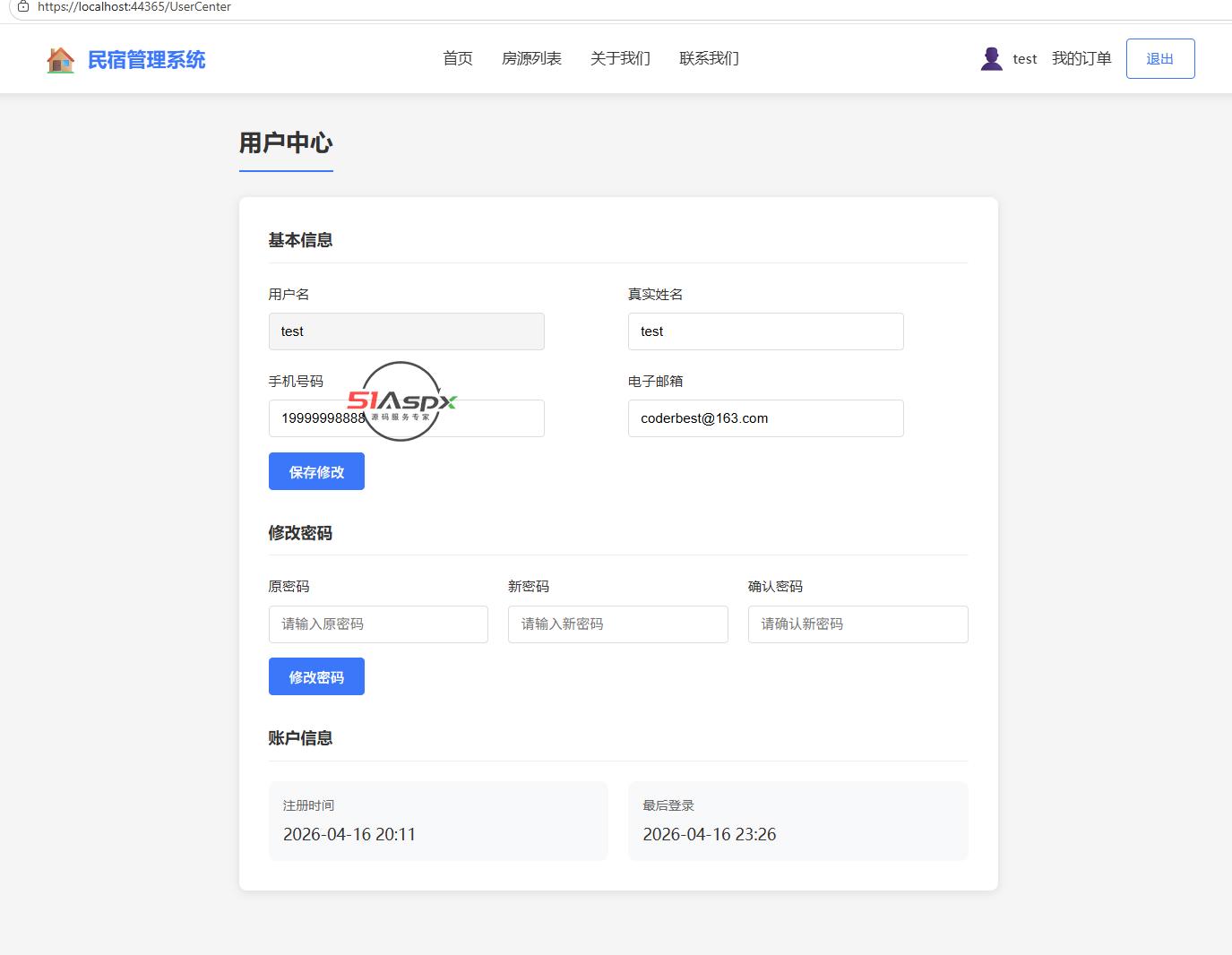
Task: Click the 账户信息 section heading
Action: (x=300, y=738)
